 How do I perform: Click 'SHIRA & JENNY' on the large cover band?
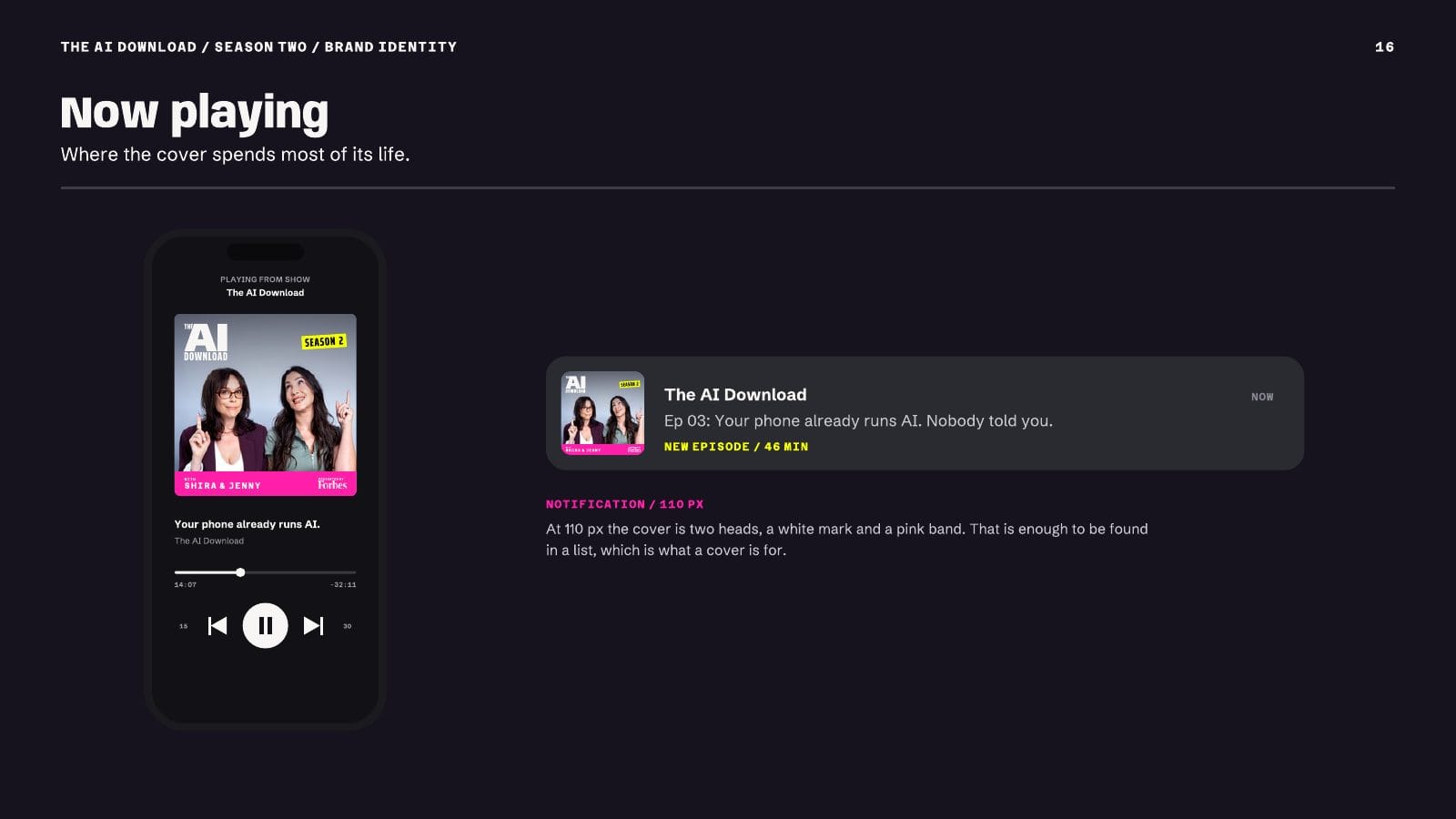(x=222, y=486)
